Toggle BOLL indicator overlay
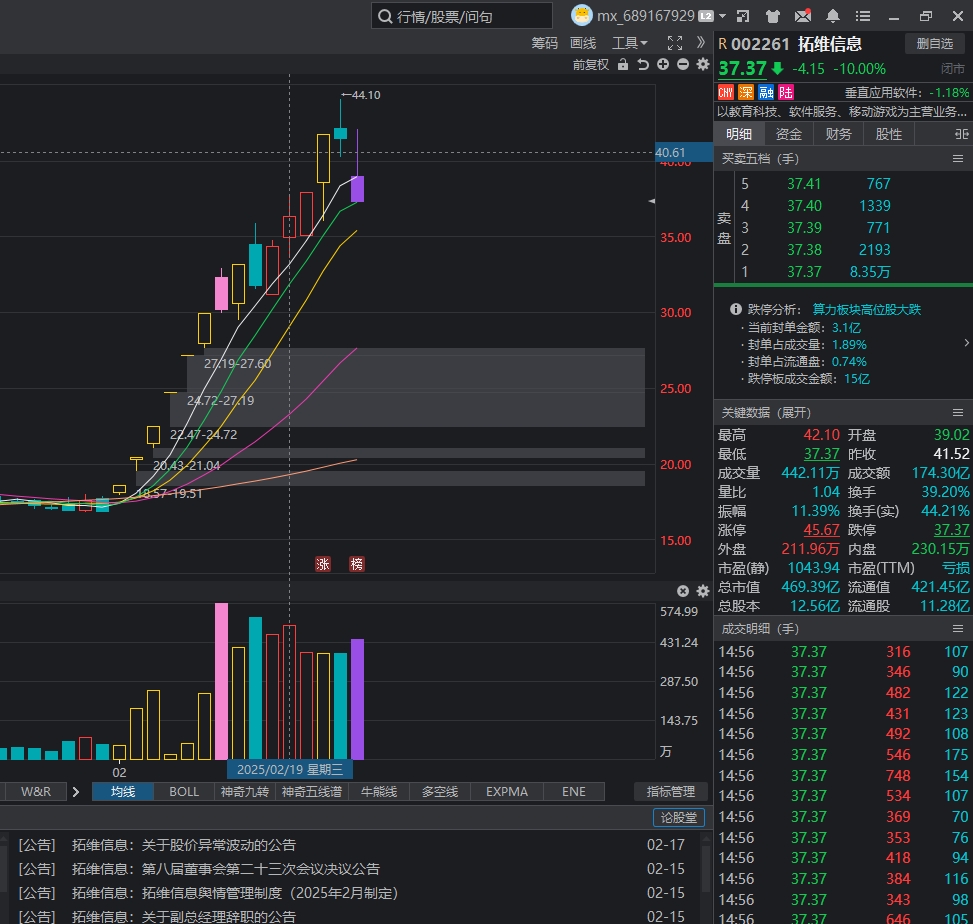Screen dimensions: 973x924 184,791
